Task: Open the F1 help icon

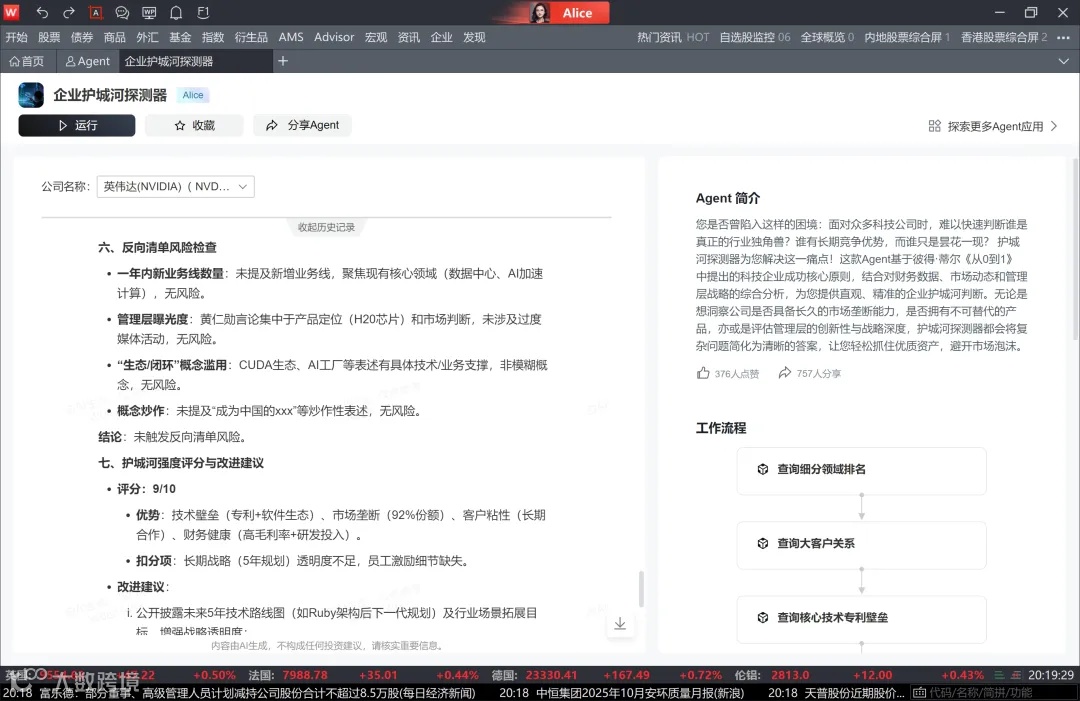Action: (x=203, y=13)
